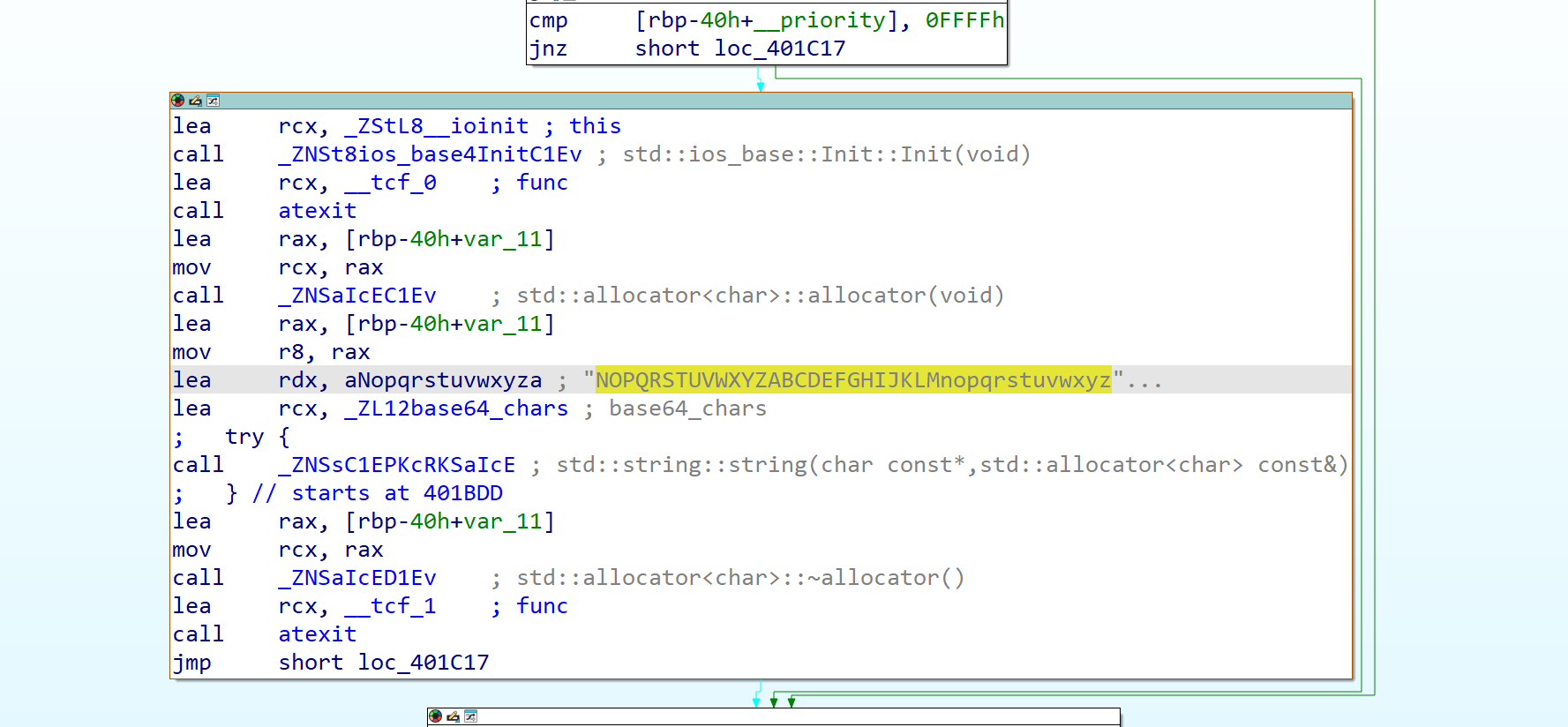Click the _ZNSaIcEC1Ev allocator constructor name

click(356, 296)
